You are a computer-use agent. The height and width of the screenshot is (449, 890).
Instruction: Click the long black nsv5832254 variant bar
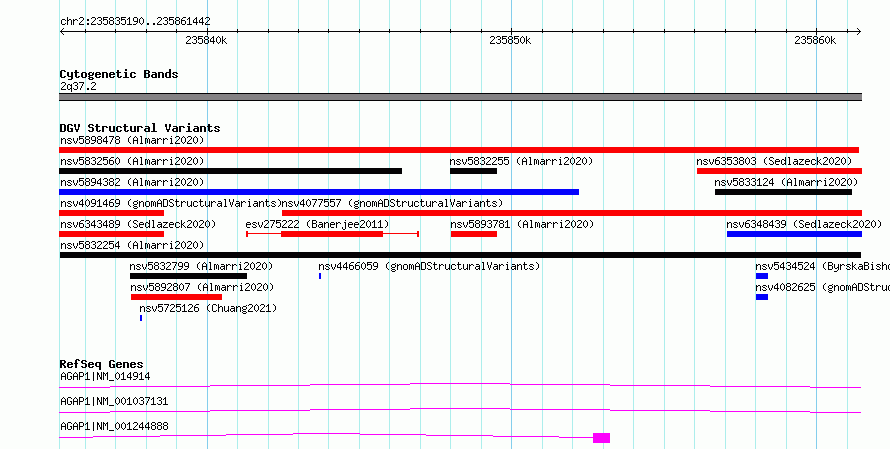460,255
